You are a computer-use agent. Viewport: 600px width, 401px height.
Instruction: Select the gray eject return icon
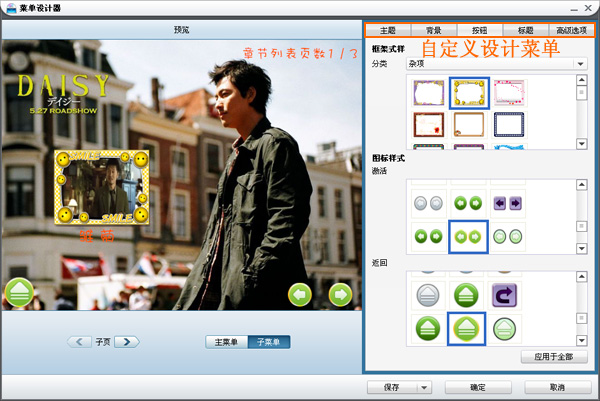[428, 295]
